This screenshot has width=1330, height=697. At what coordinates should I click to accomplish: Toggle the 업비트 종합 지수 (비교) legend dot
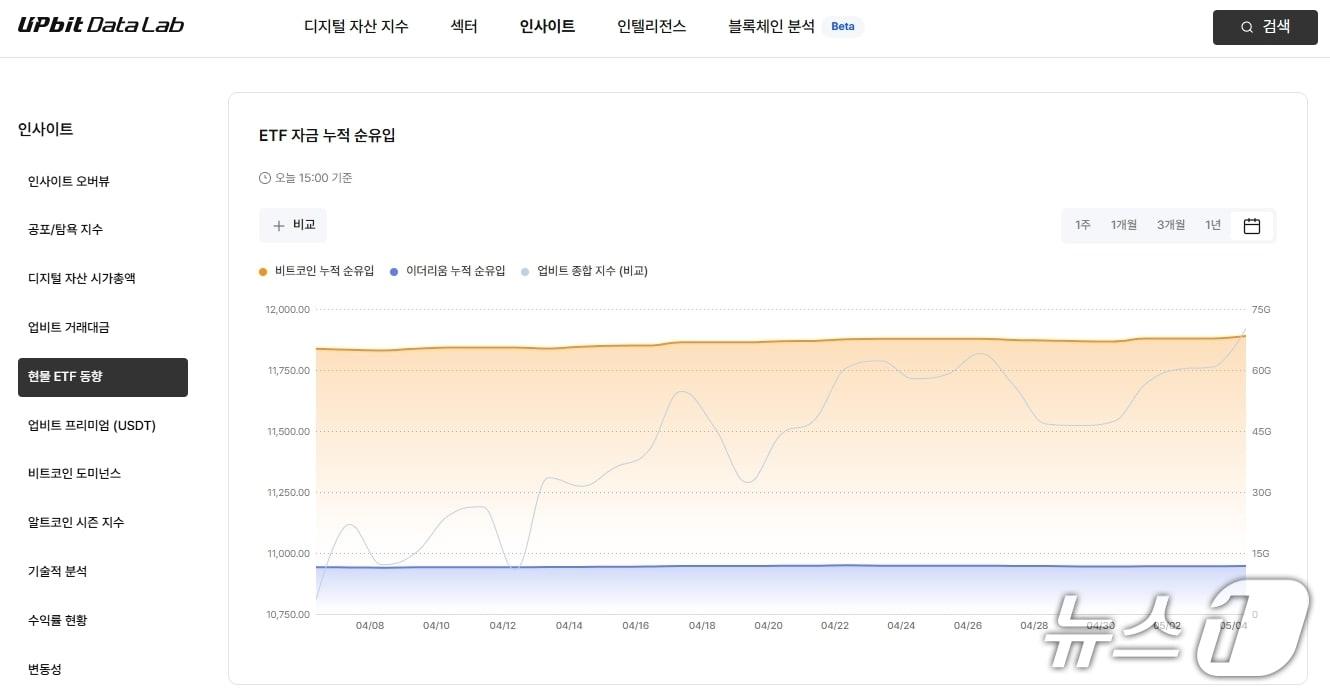click(525, 271)
